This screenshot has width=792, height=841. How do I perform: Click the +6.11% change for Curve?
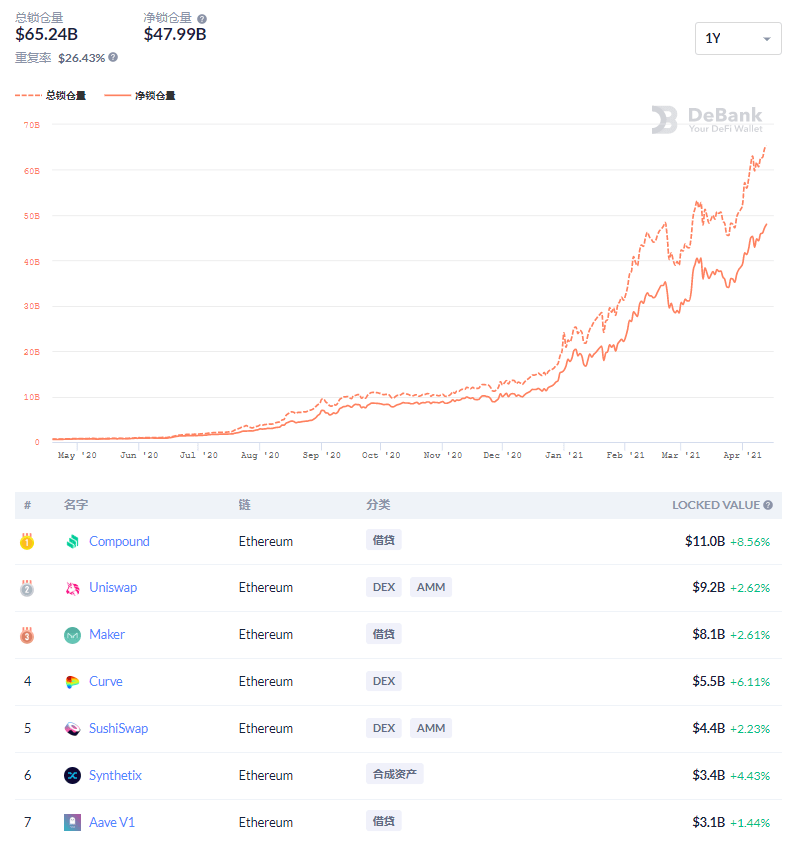pos(750,682)
